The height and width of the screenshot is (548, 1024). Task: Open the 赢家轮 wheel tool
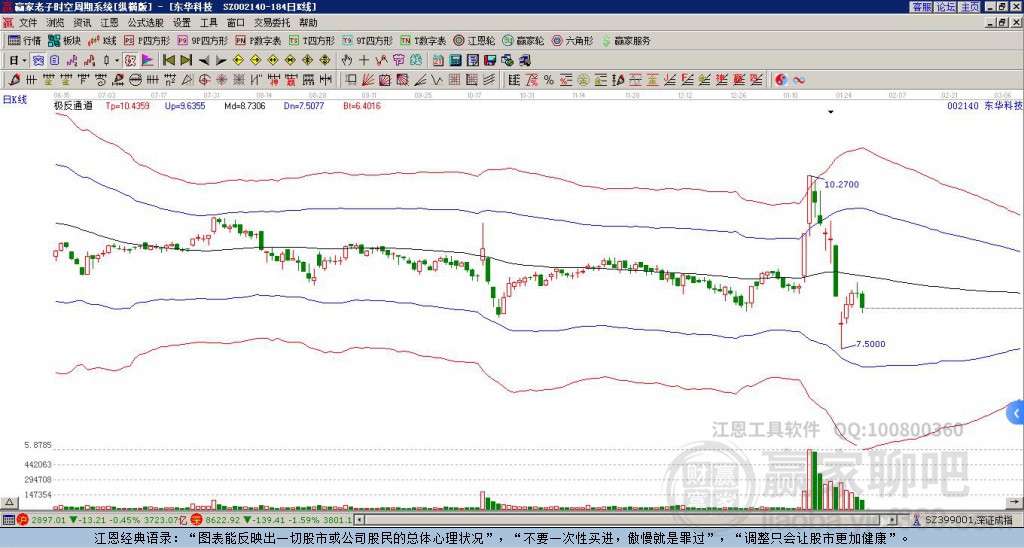(523, 40)
